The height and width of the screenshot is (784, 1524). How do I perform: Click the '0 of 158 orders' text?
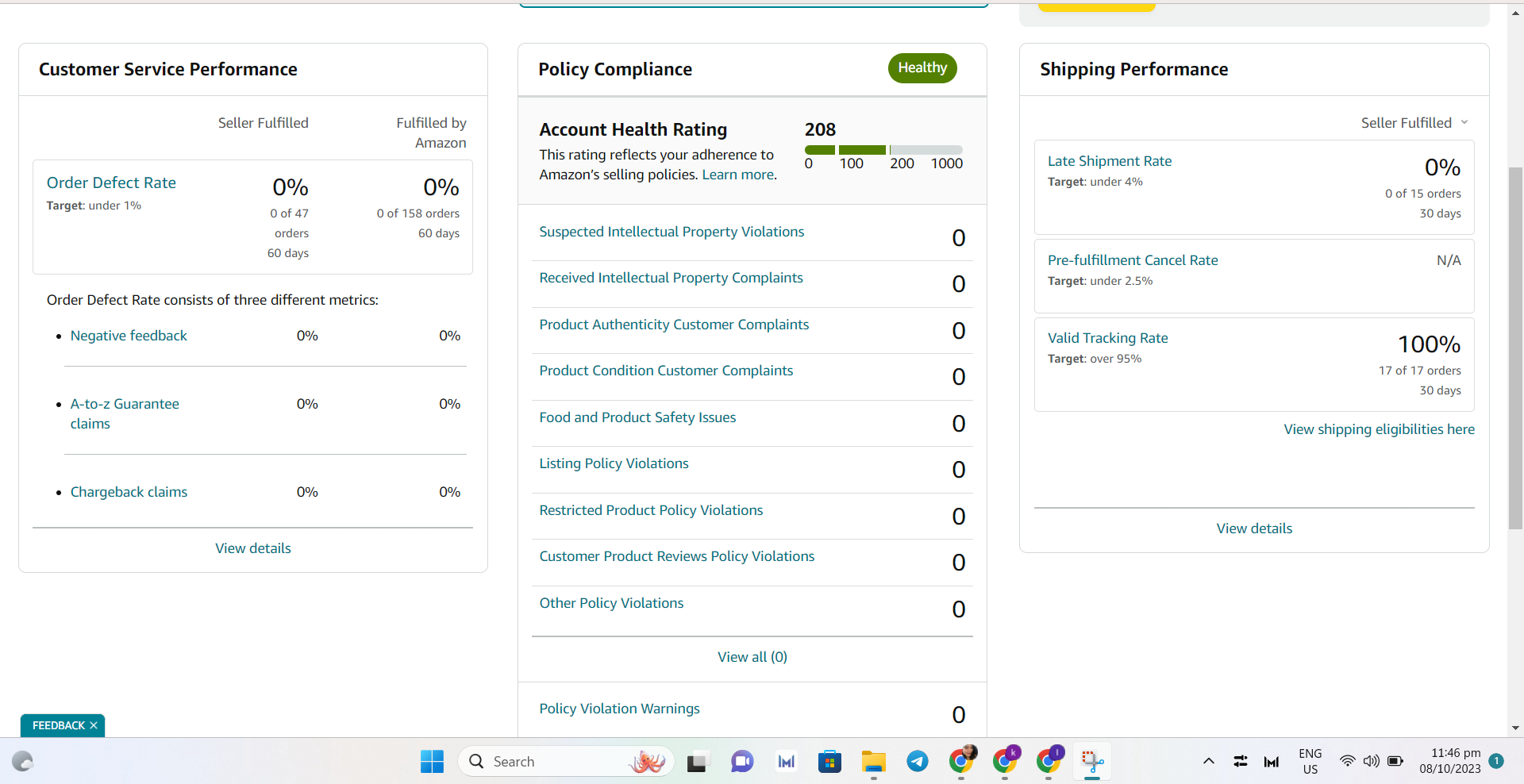pos(418,213)
